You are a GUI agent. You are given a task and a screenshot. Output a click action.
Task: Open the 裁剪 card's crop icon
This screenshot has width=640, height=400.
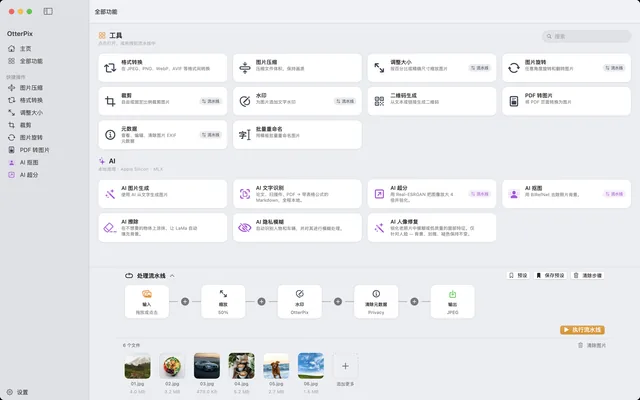[x=110, y=101]
